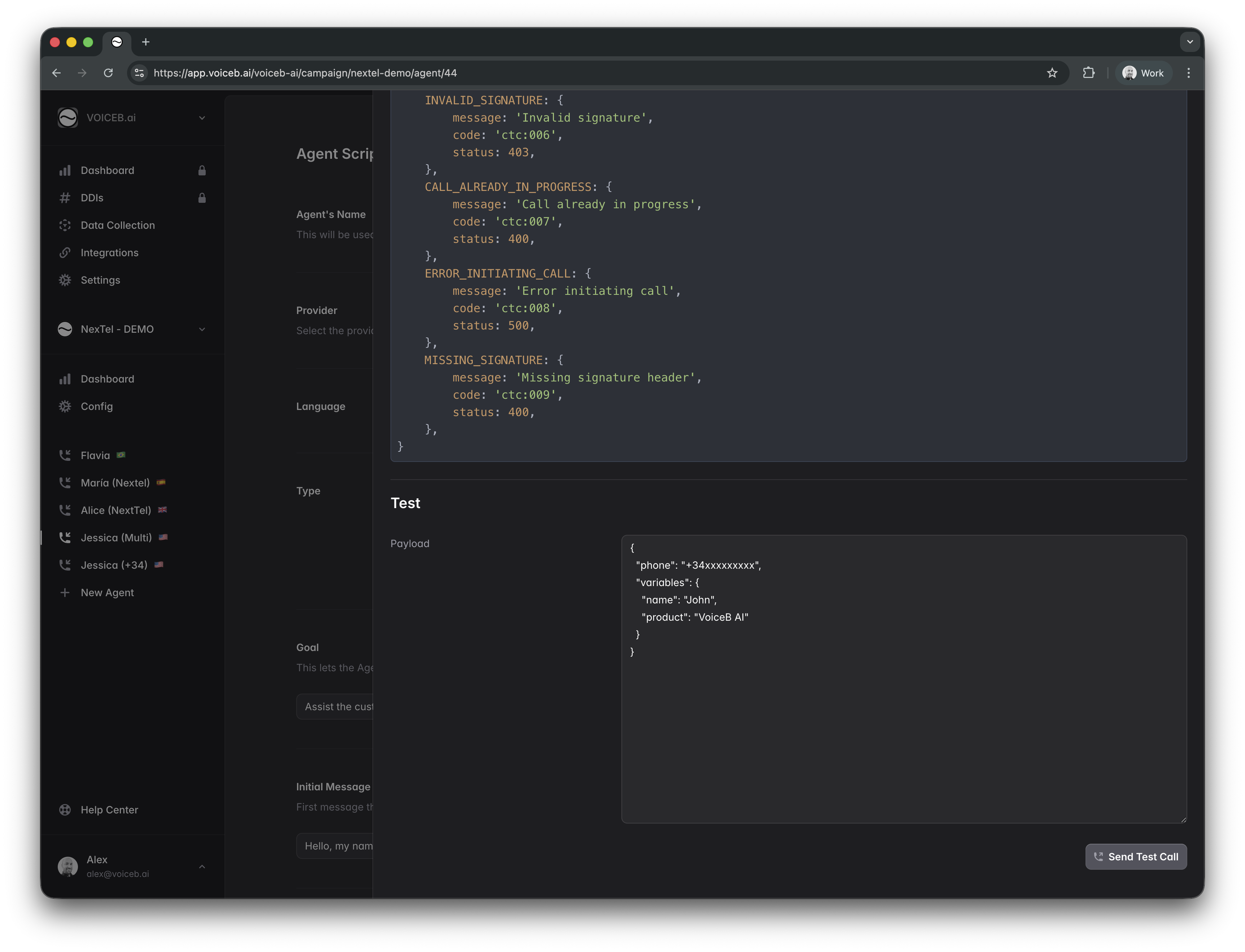Open the browser extensions puzzle icon
The width and height of the screenshot is (1245, 952).
[1088, 73]
